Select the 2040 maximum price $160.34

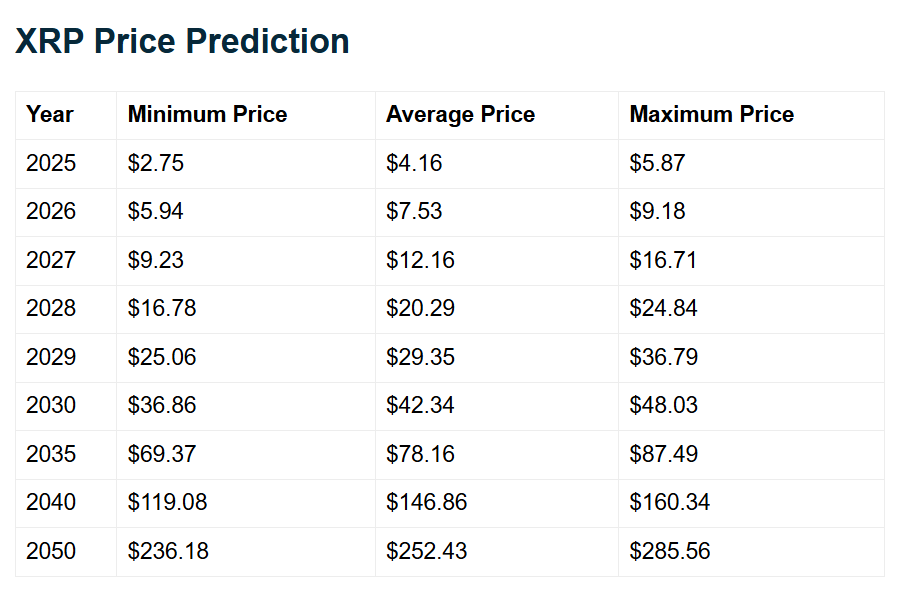click(669, 502)
